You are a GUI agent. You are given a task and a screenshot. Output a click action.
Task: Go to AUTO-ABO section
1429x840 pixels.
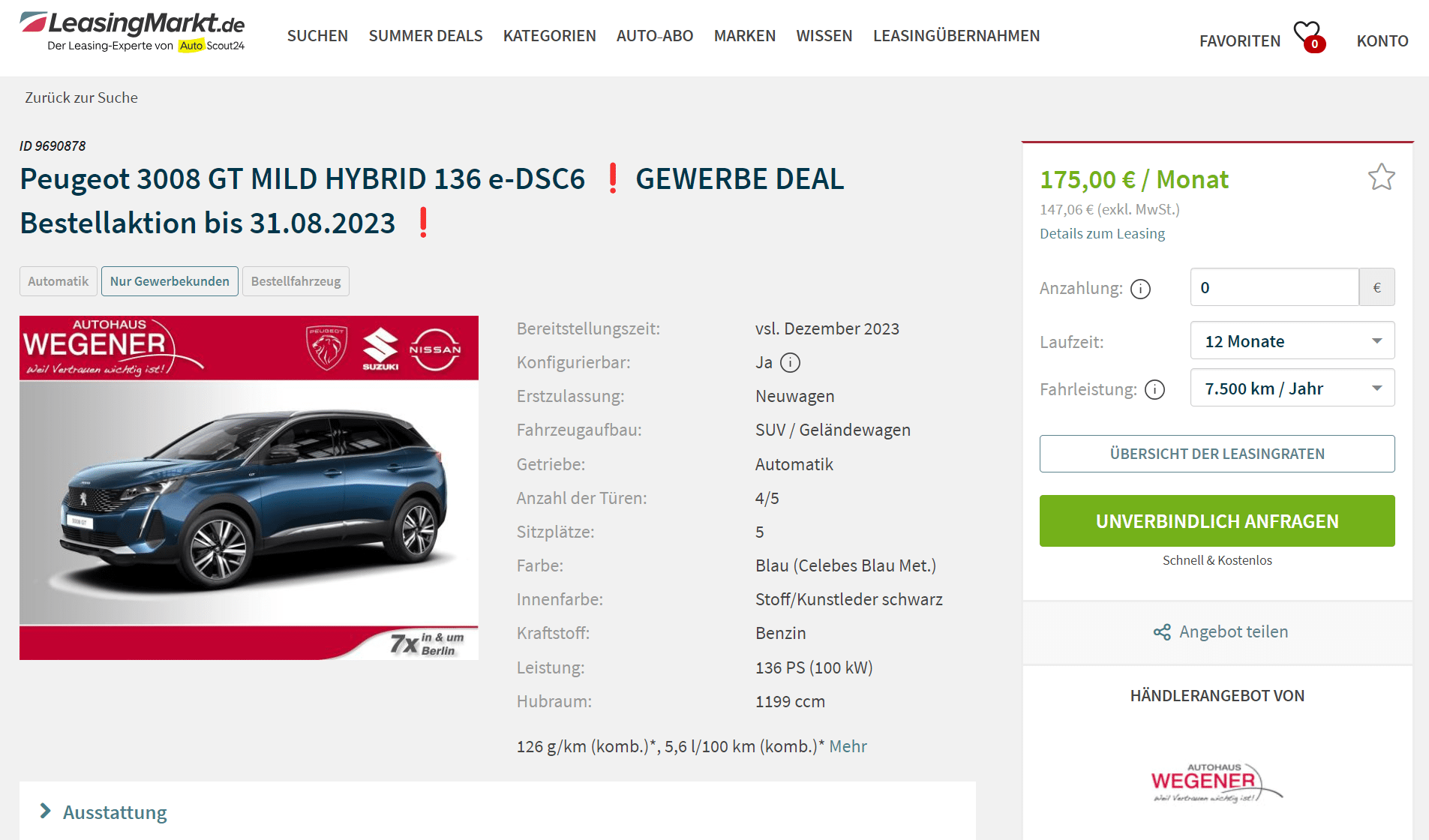click(x=655, y=36)
